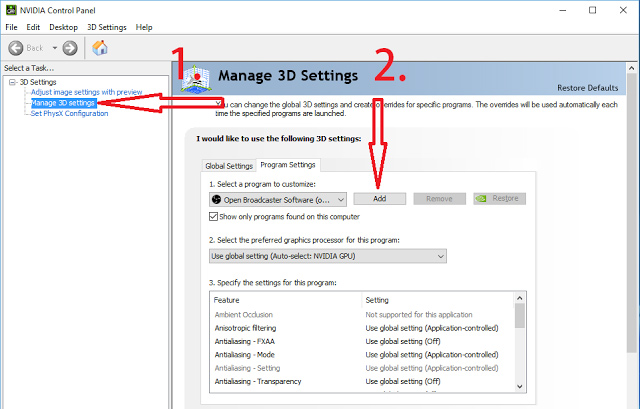The image size is (640, 409).
Task: Click the Home icon in the toolbar
Action: click(100, 48)
